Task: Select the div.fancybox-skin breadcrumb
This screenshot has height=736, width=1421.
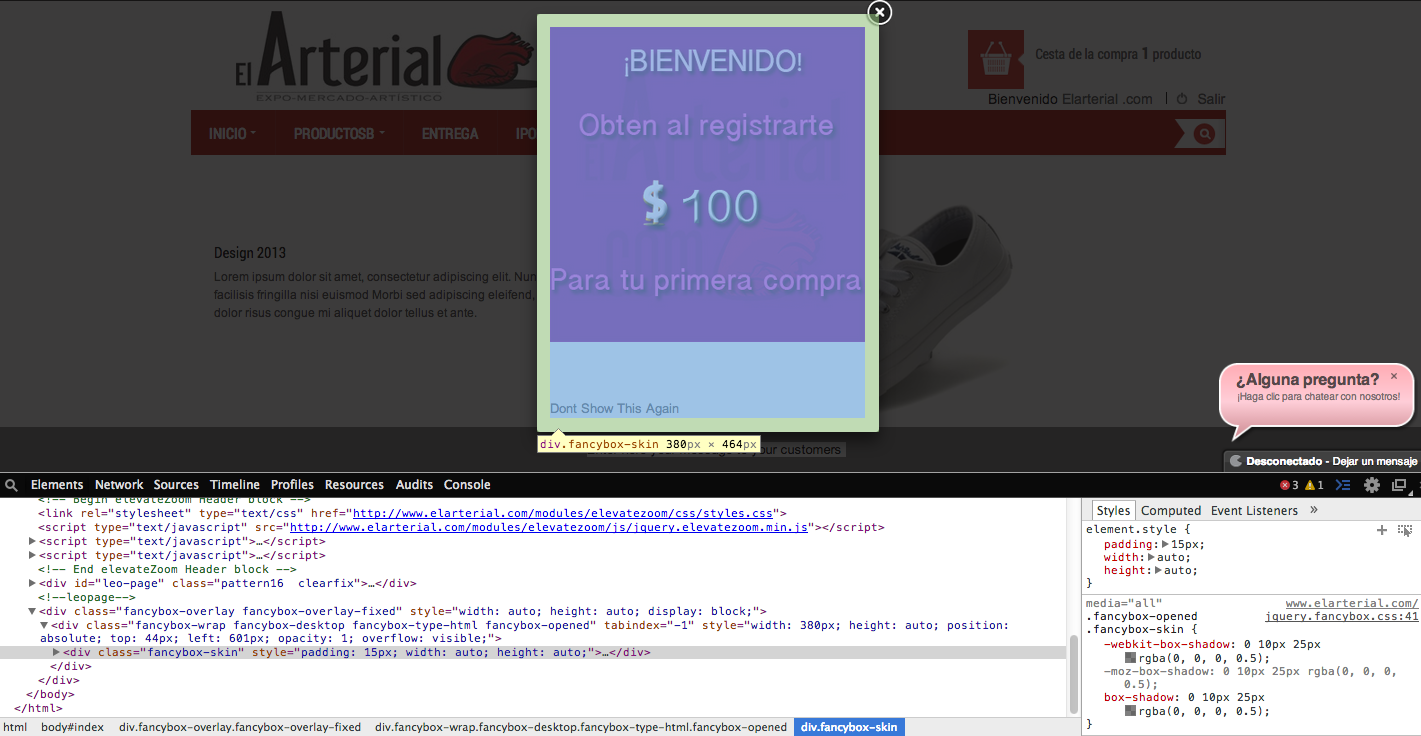Action: coord(849,727)
